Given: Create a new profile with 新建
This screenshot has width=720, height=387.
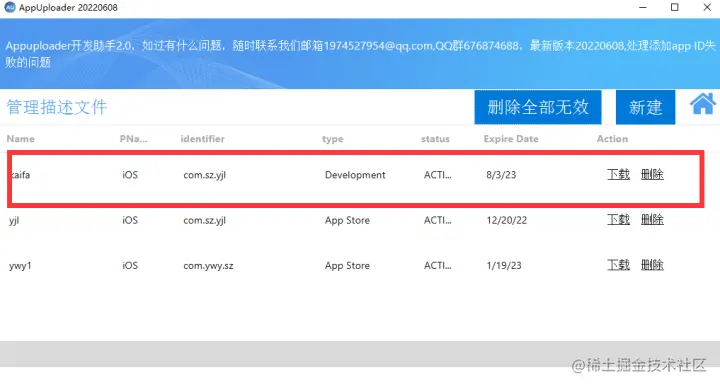Looking at the screenshot, I should (x=645, y=107).
